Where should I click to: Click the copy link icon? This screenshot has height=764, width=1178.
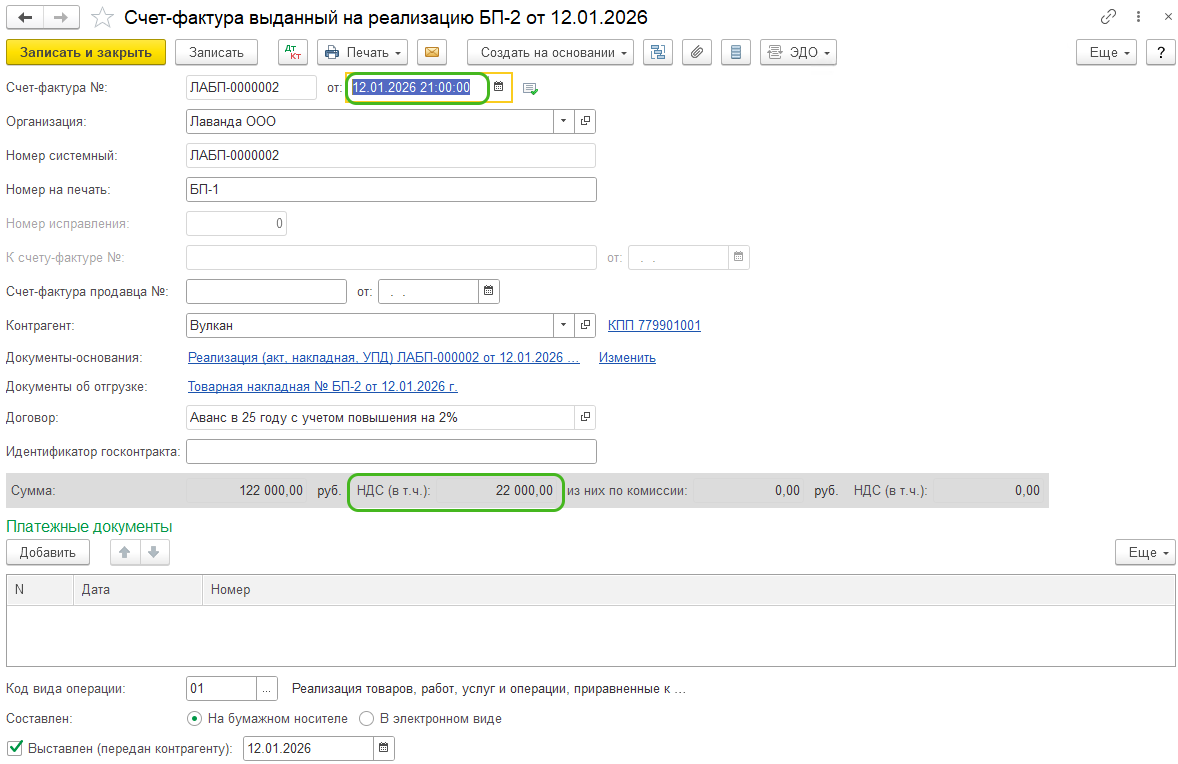pyautogui.click(x=1108, y=17)
